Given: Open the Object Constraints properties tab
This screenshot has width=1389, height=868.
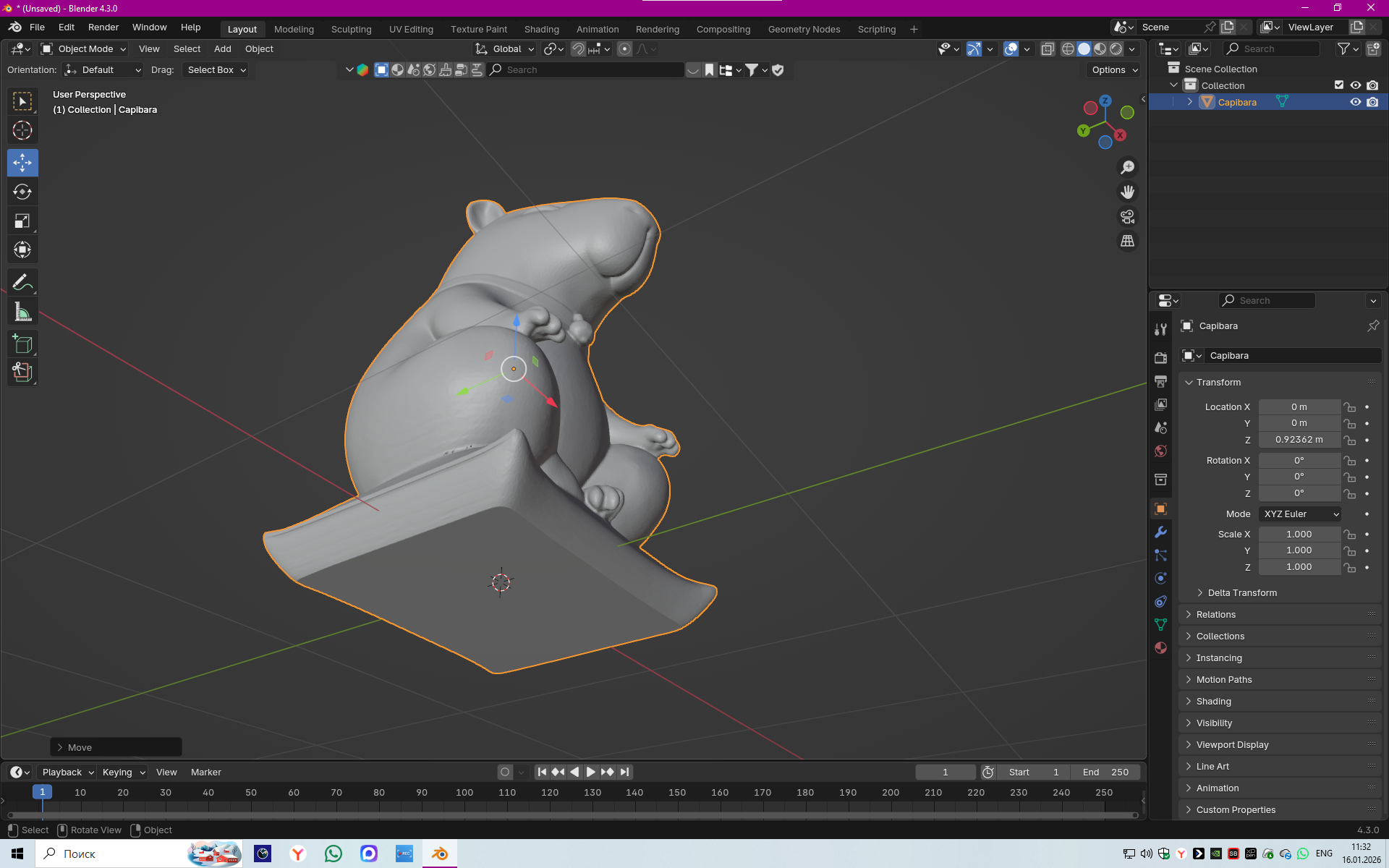Looking at the screenshot, I should point(1161,602).
